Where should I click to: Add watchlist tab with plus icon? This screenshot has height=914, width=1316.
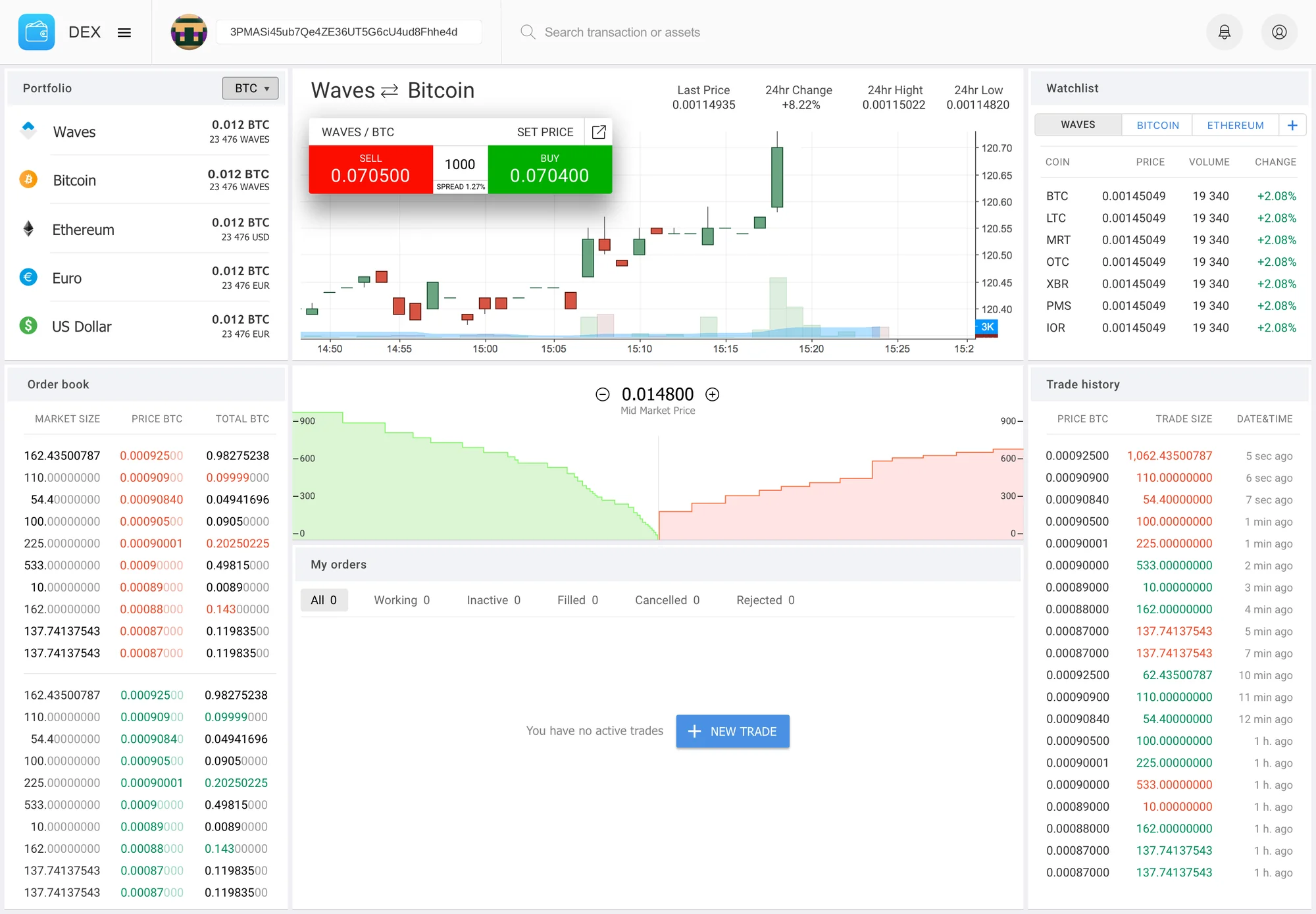(x=1292, y=125)
